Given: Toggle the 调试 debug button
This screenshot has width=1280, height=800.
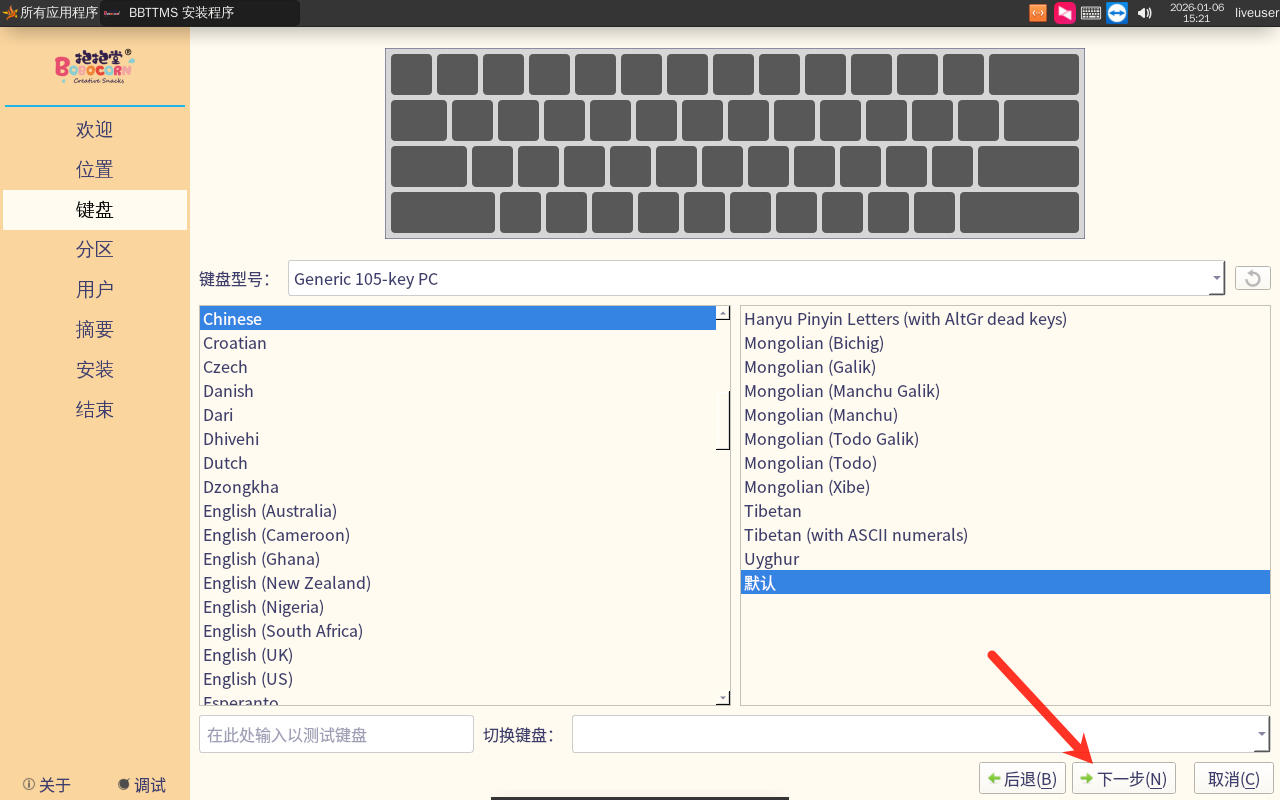Looking at the screenshot, I should pyautogui.click(x=141, y=785).
